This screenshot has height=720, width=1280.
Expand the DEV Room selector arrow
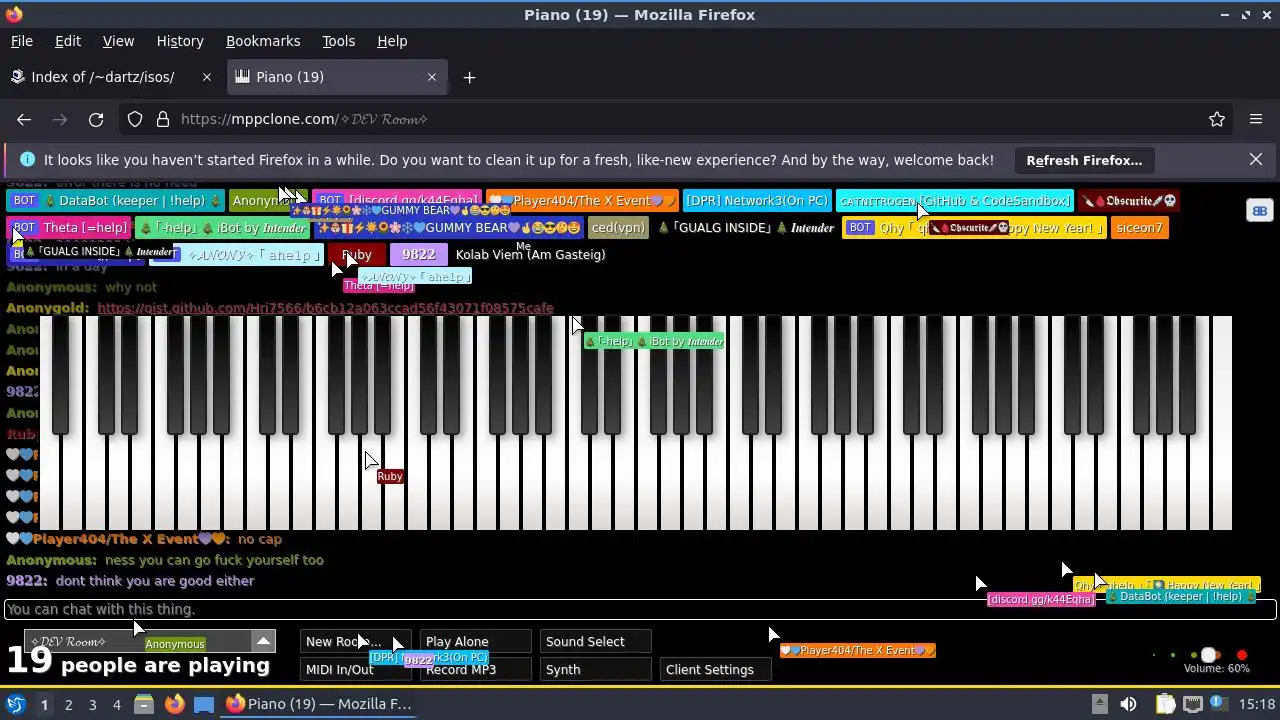click(263, 641)
